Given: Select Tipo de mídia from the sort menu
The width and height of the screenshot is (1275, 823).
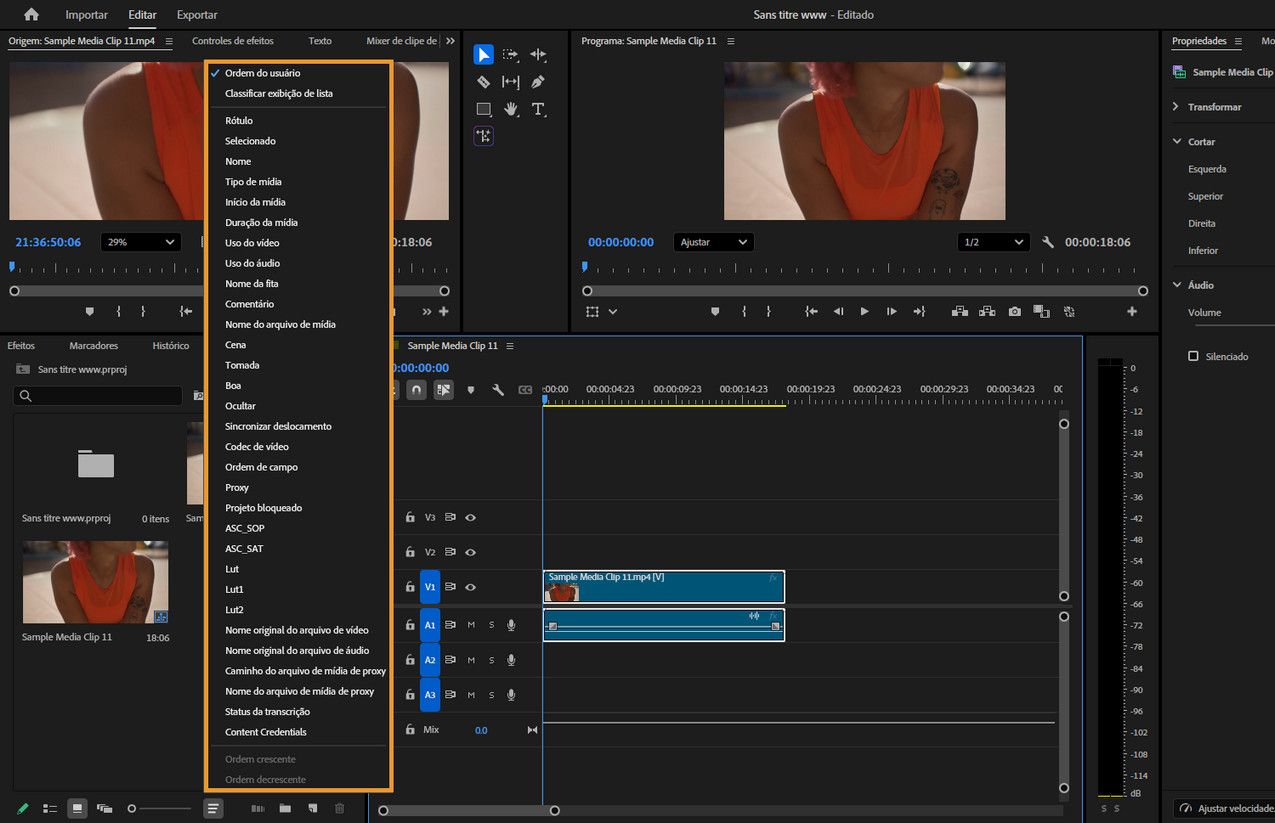Looking at the screenshot, I should click(x=252, y=181).
